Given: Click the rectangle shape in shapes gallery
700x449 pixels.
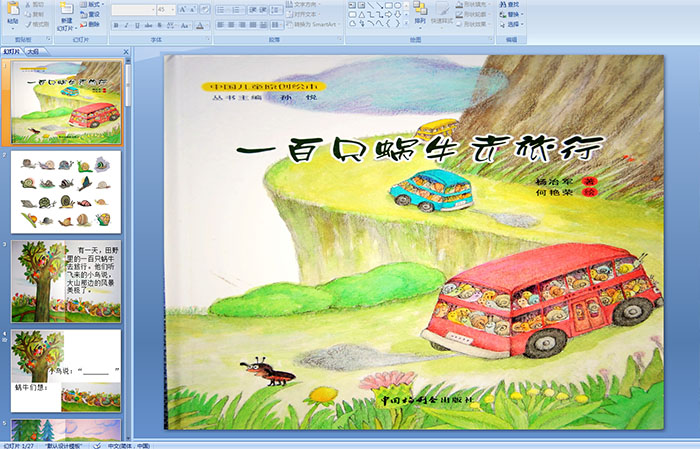Looking at the screenshot, I should [x=388, y=5].
